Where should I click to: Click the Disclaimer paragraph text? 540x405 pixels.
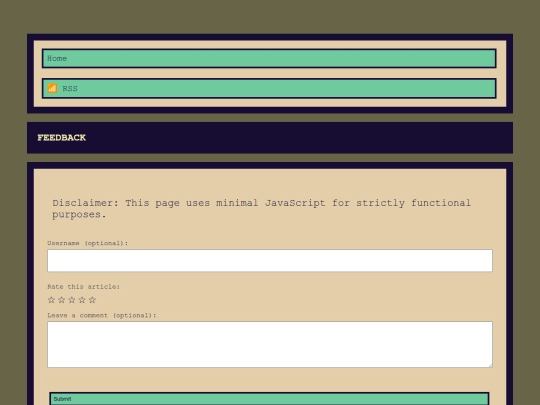pos(261,208)
